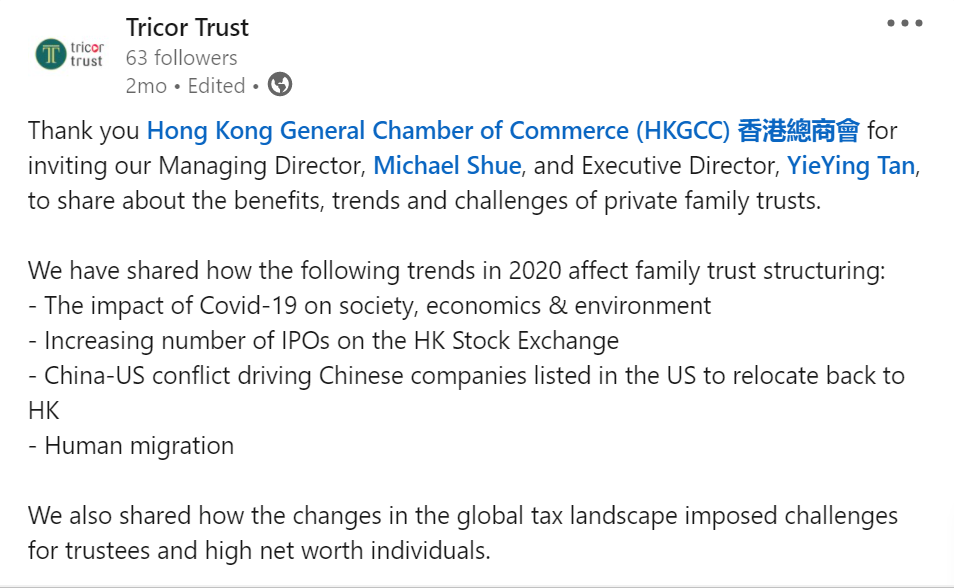Open the Tricor Trust company name link
This screenshot has width=954, height=588.
pos(187,28)
